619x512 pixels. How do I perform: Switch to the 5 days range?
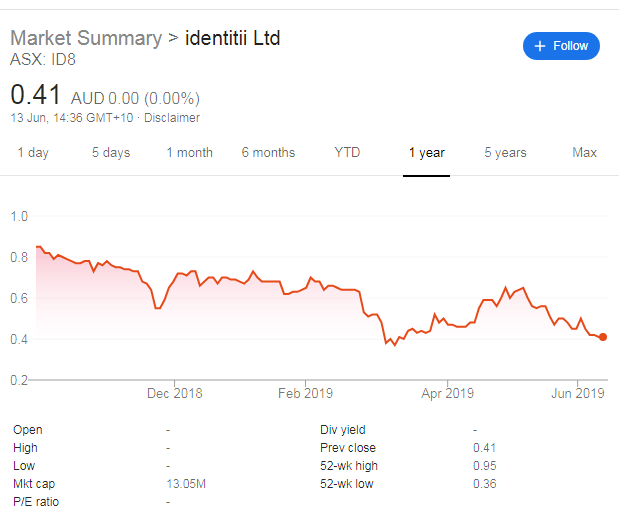(x=111, y=153)
